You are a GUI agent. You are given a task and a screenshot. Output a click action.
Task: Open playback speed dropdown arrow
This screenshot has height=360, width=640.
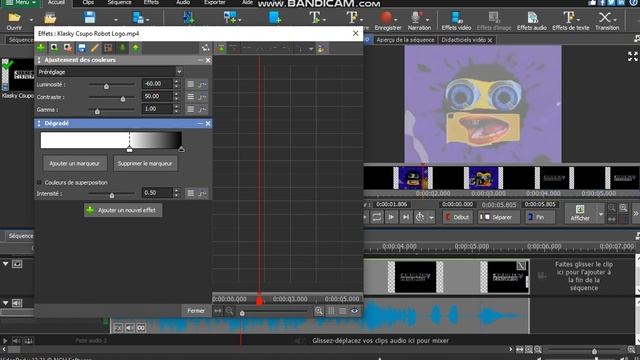431,218
